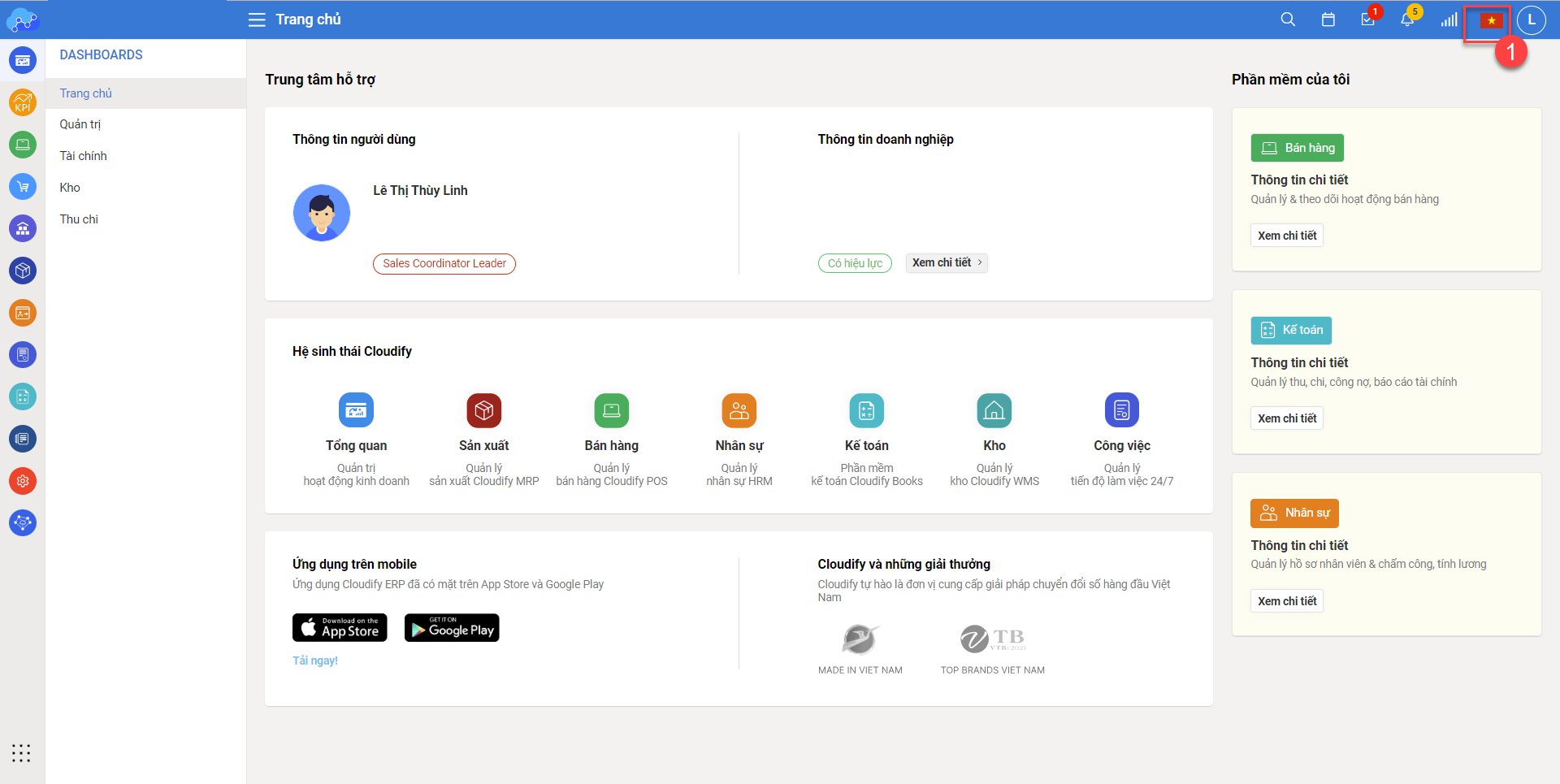
Task: Select Tài chính in the Dashboards menu
Action: tap(145, 156)
